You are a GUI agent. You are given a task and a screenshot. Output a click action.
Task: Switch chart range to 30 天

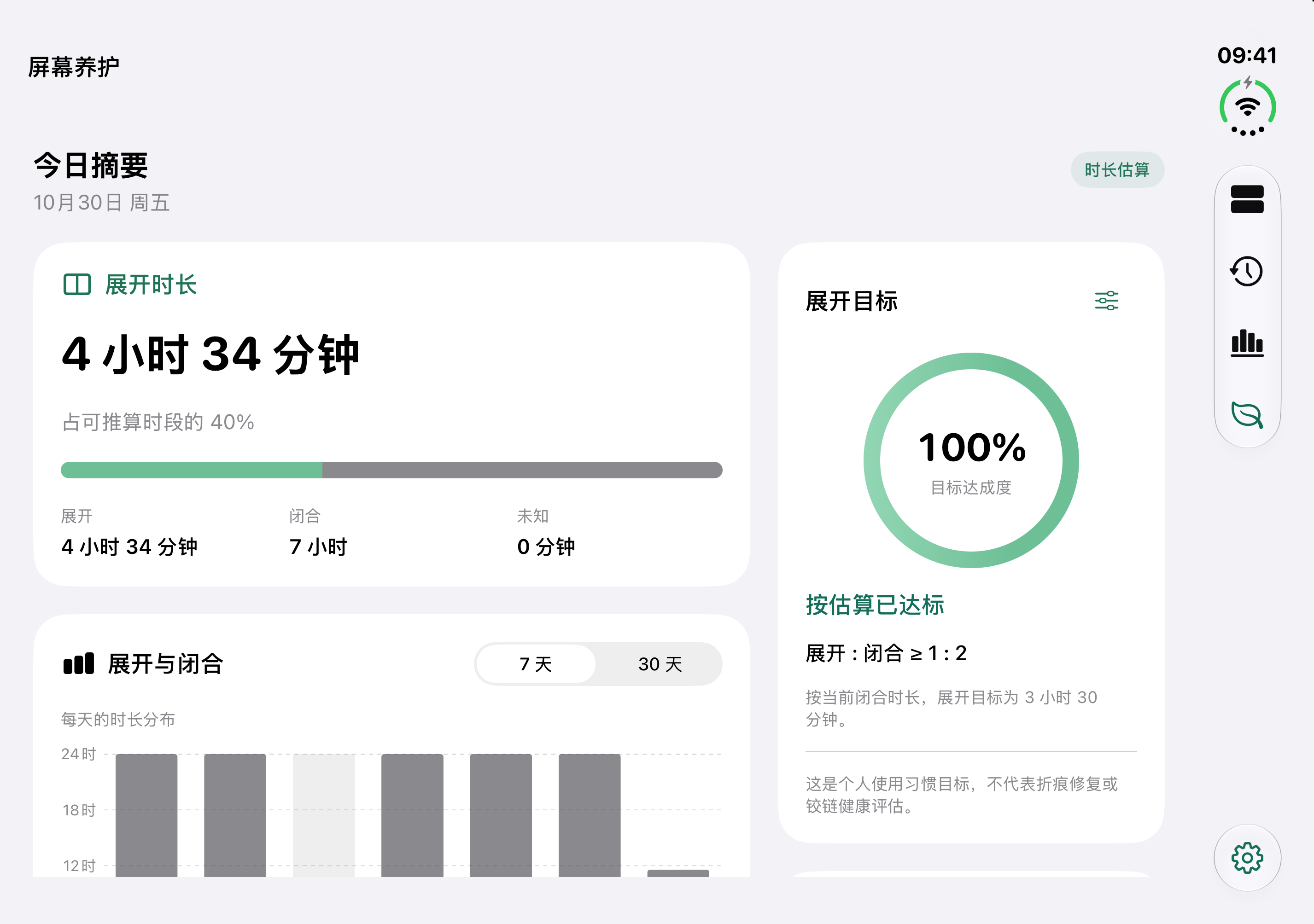(660, 664)
